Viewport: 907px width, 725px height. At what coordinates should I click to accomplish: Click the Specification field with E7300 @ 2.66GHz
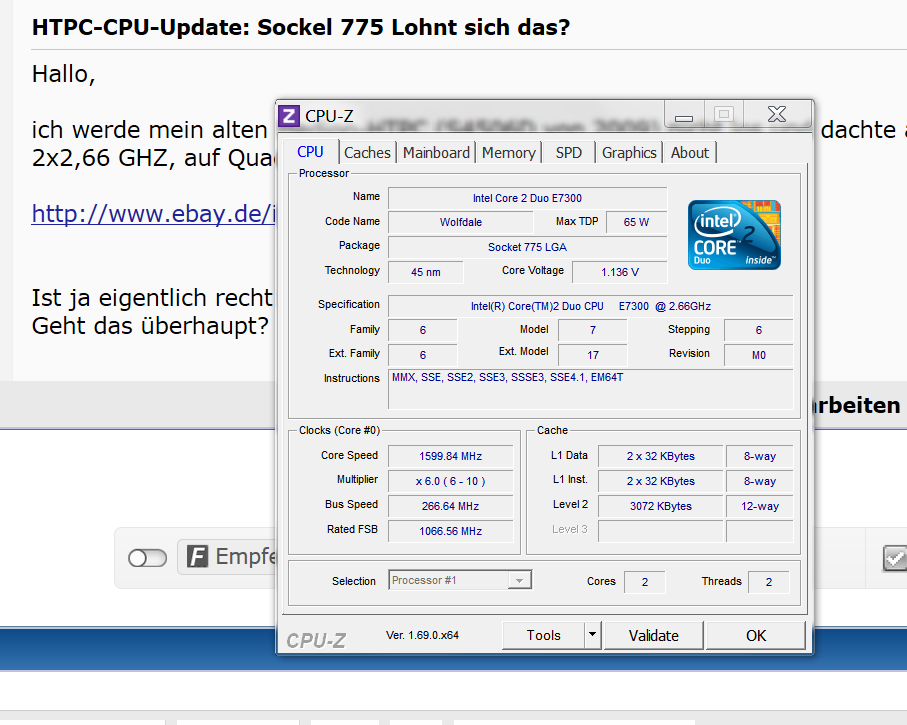pos(591,306)
